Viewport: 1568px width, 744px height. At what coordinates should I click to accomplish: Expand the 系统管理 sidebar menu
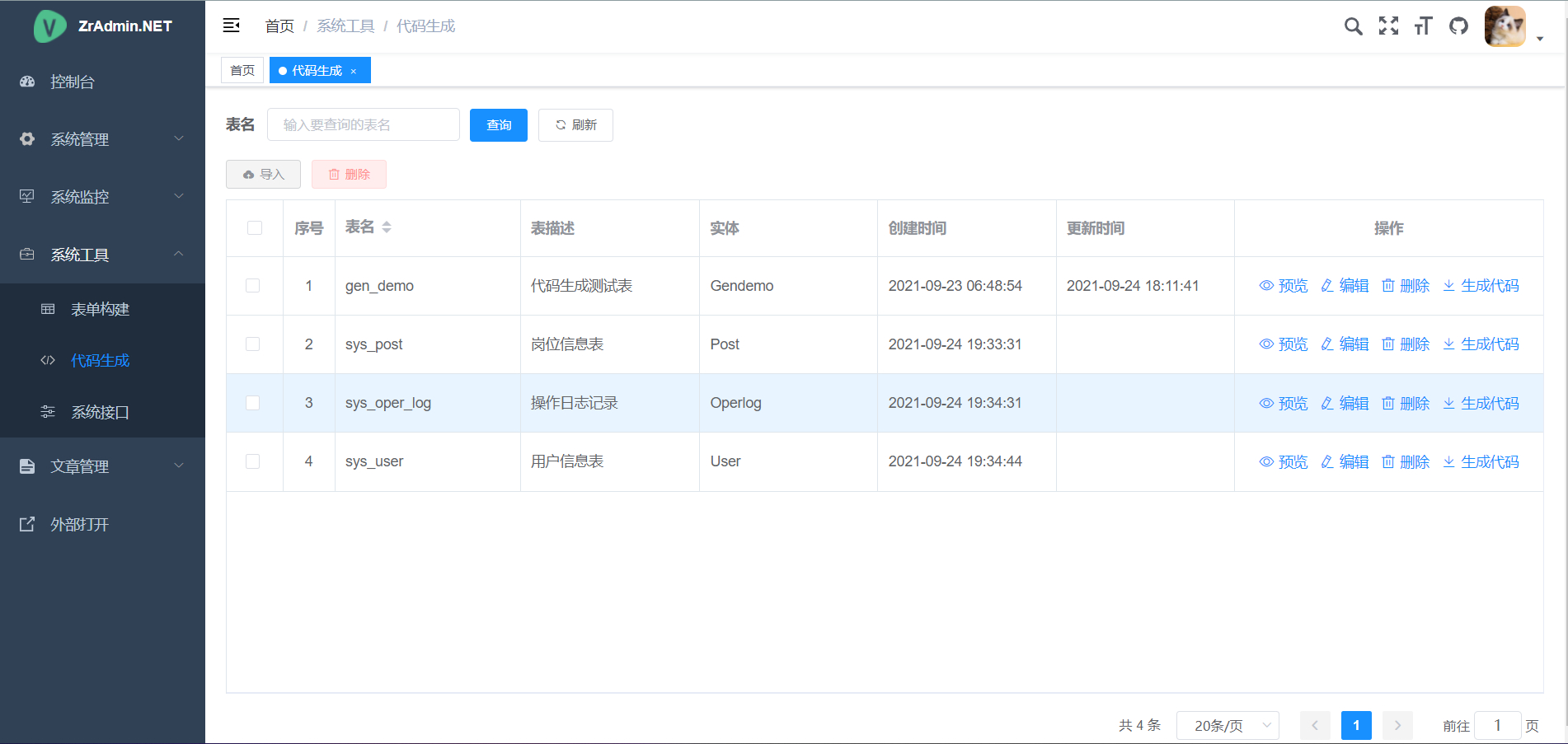coord(102,139)
